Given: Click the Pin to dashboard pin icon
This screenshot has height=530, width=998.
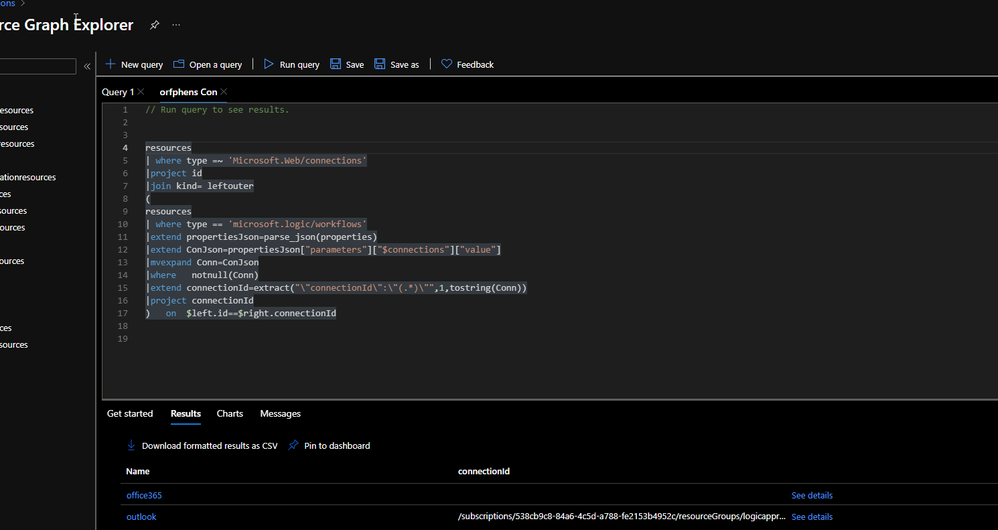Looking at the screenshot, I should (x=293, y=445).
